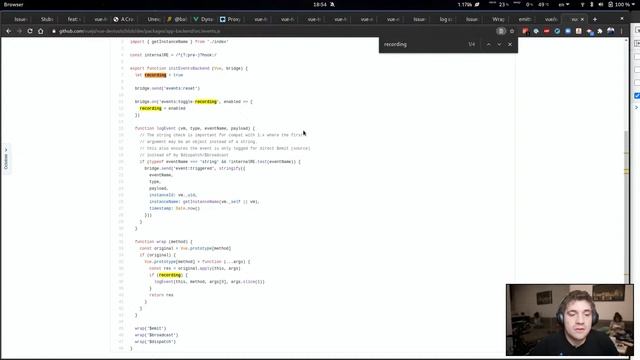
Task: Open the browser profile avatar
Action: [611, 31]
